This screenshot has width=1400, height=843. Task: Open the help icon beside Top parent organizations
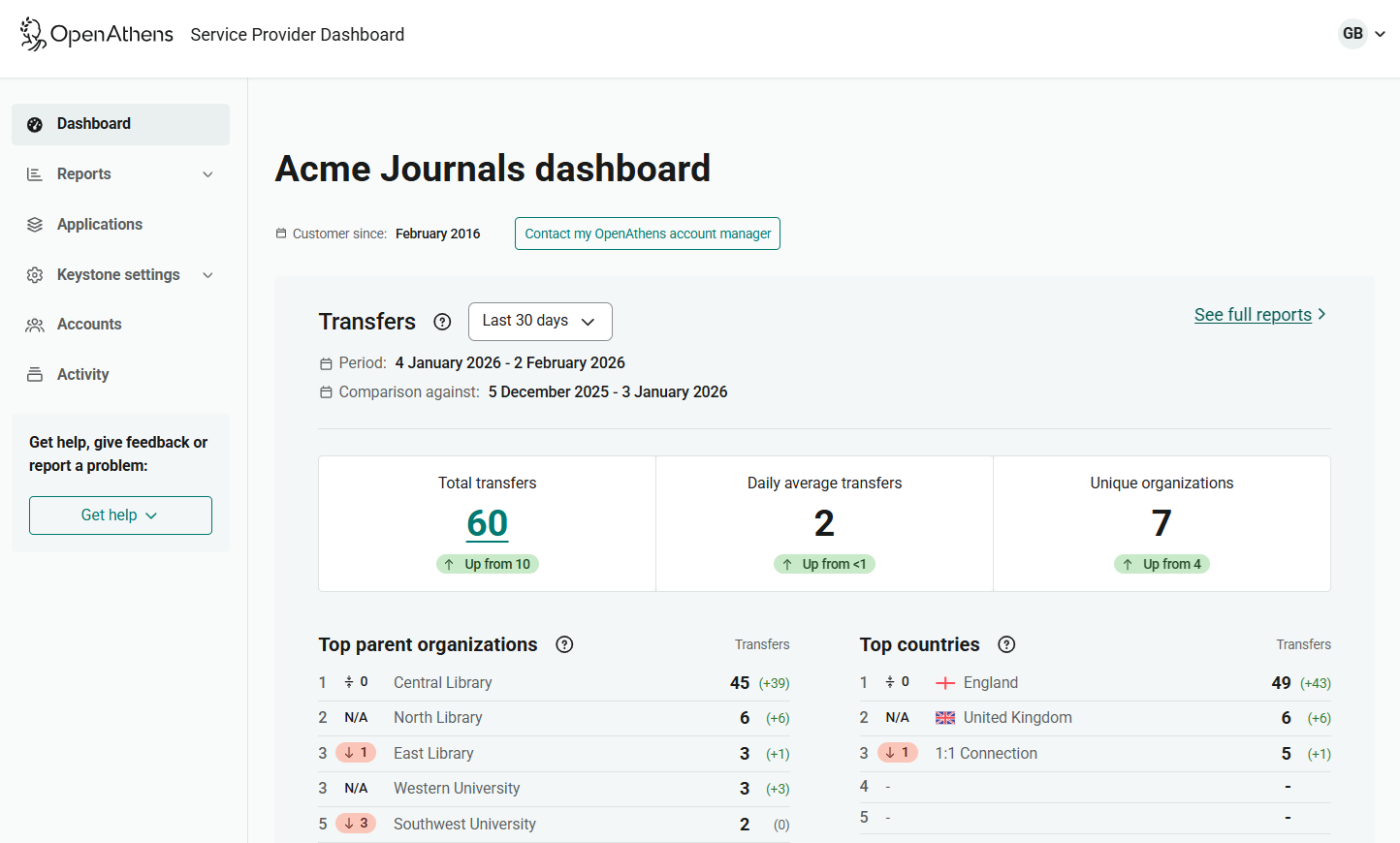coord(564,643)
